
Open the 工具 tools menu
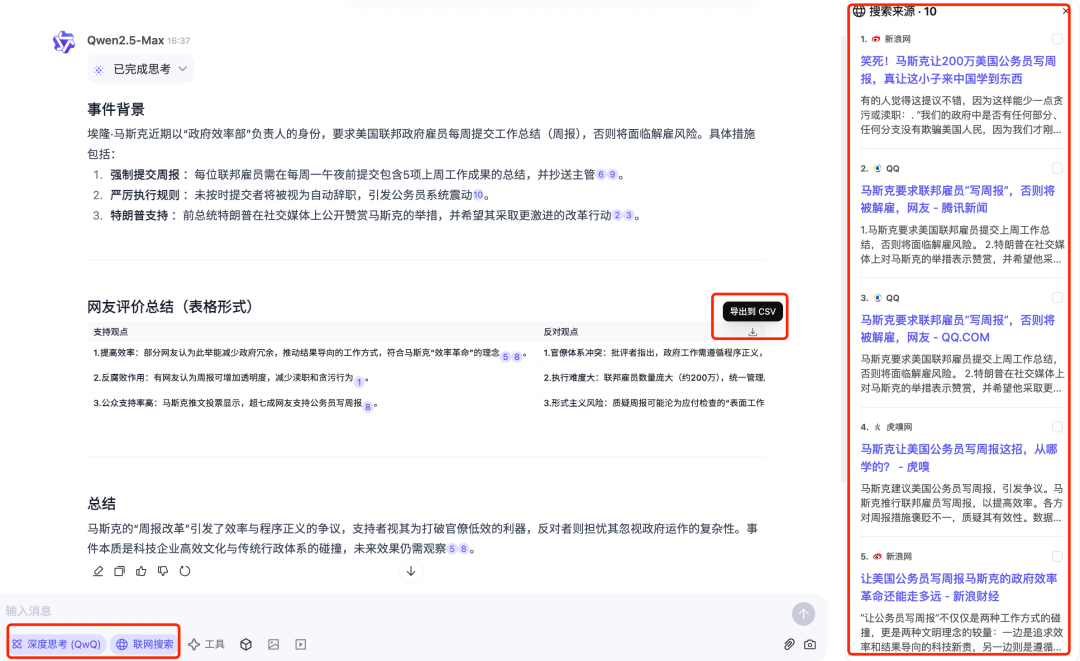click(x=206, y=644)
